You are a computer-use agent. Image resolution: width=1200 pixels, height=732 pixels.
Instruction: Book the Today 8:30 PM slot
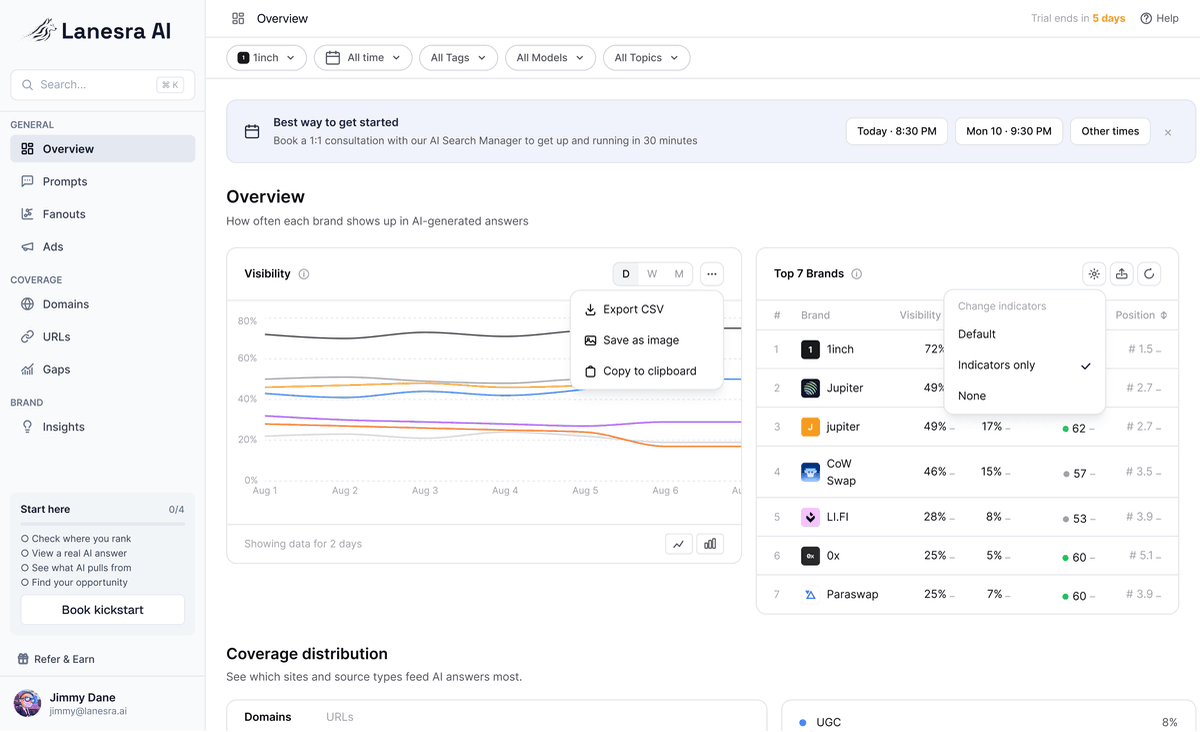[x=897, y=131]
